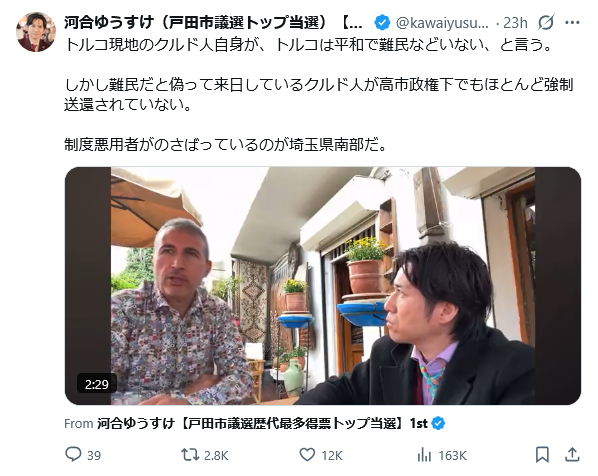The width and height of the screenshot is (598, 476).
Task: Open the video source account link
Action: (x=262, y=423)
